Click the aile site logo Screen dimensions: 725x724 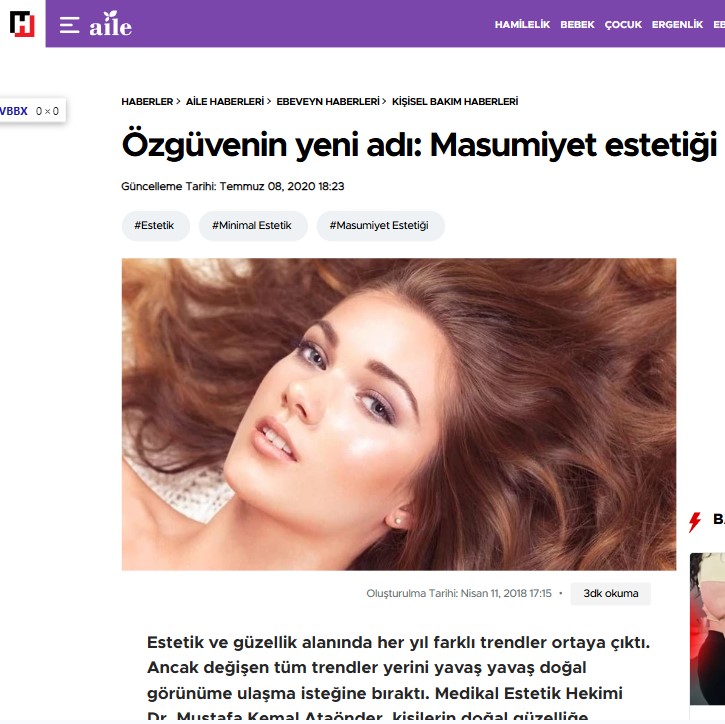111,24
